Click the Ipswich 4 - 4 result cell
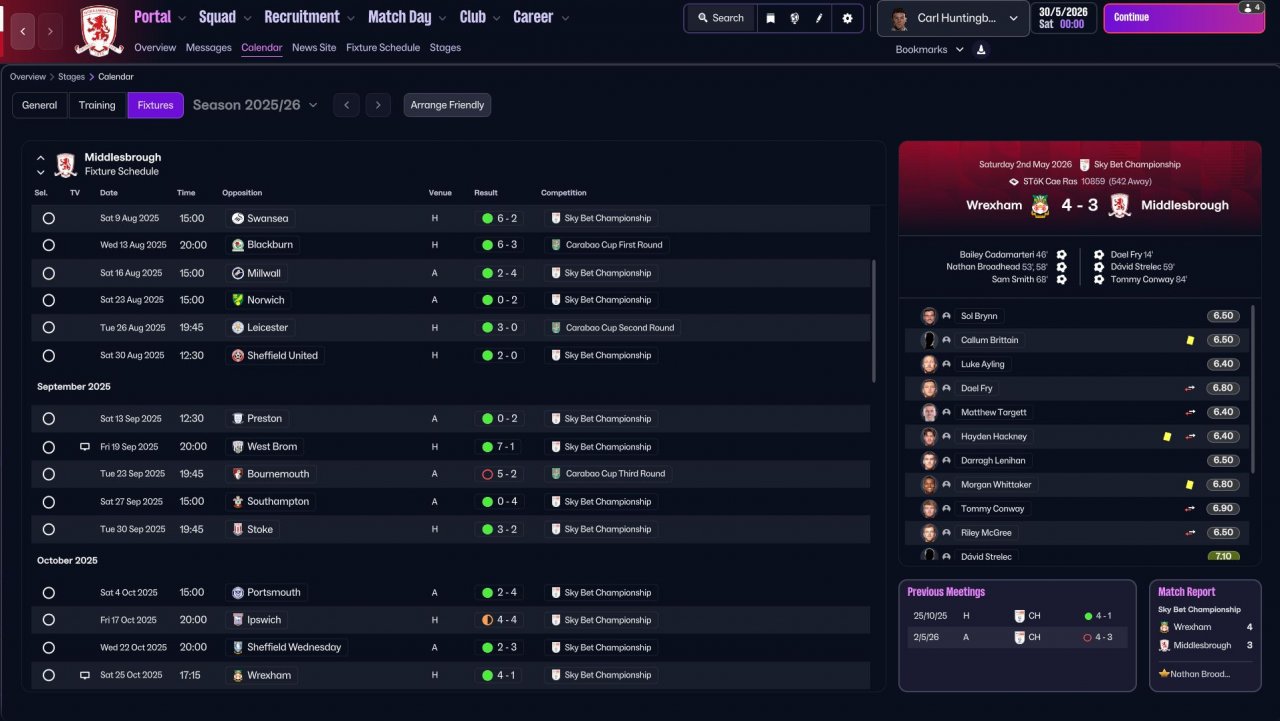The height and width of the screenshot is (721, 1280). coord(498,620)
